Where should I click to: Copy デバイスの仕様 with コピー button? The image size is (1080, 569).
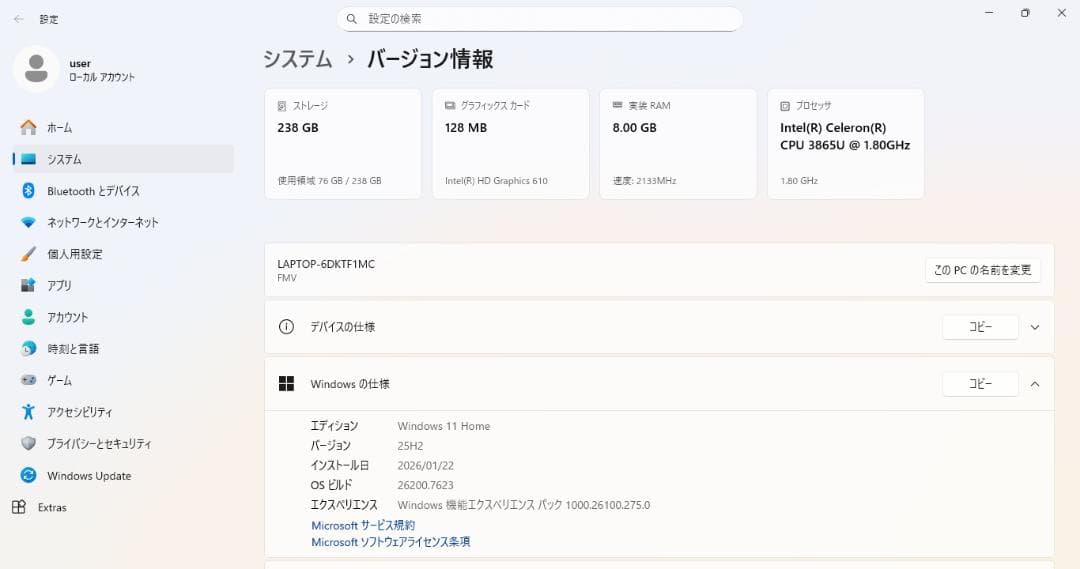(980, 327)
